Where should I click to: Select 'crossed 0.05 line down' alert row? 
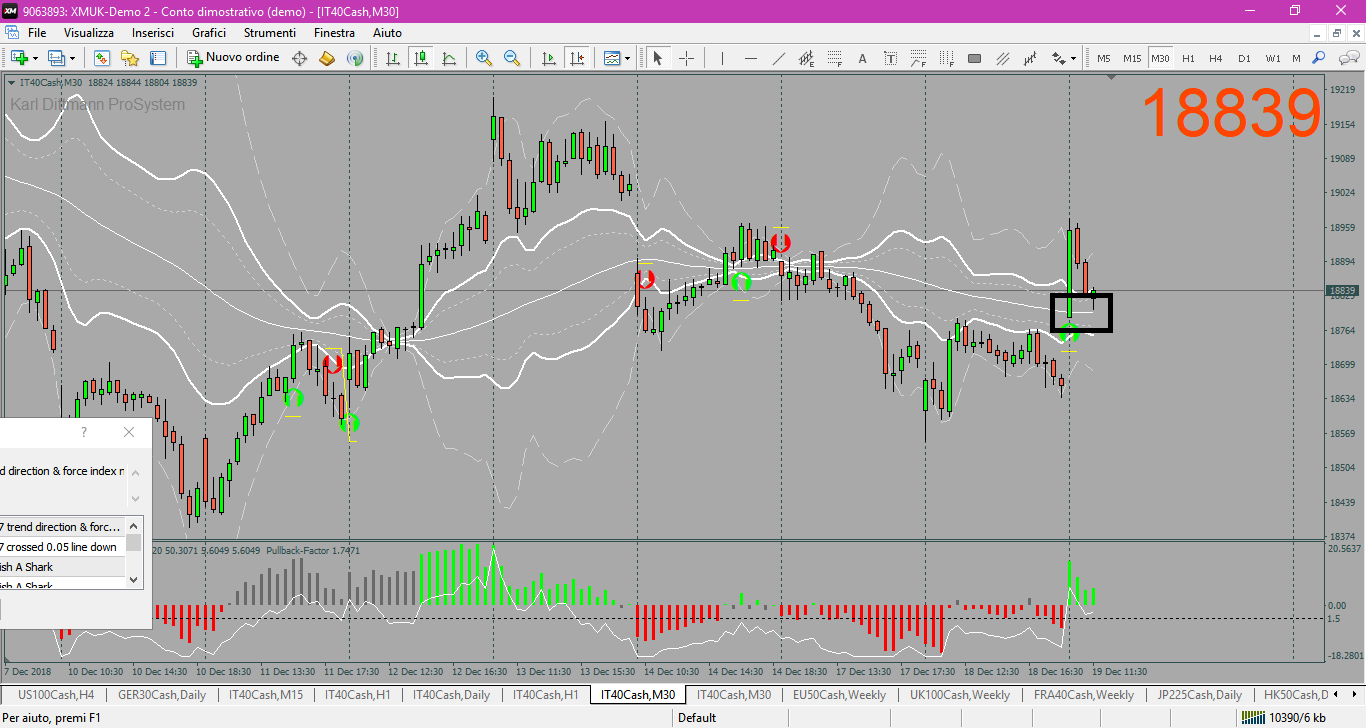[62, 547]
